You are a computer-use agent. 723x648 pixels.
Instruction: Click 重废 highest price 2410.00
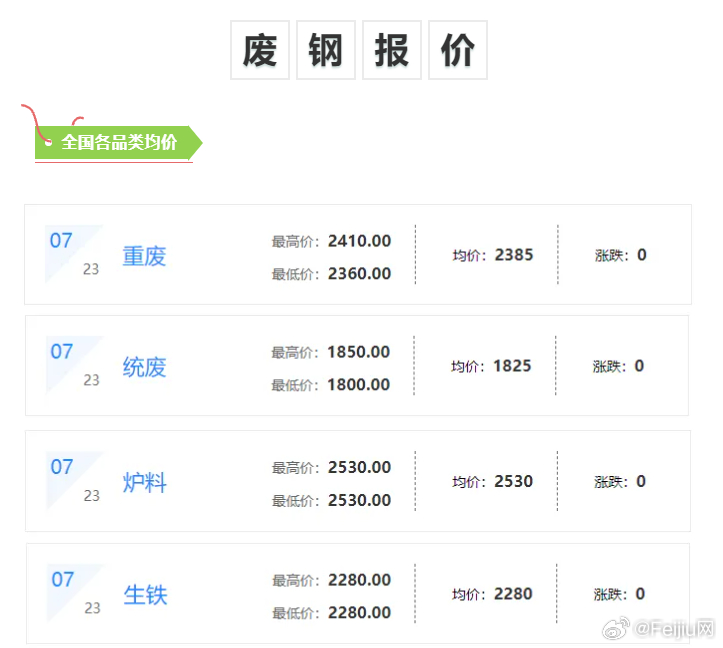(x=359, y=241)
